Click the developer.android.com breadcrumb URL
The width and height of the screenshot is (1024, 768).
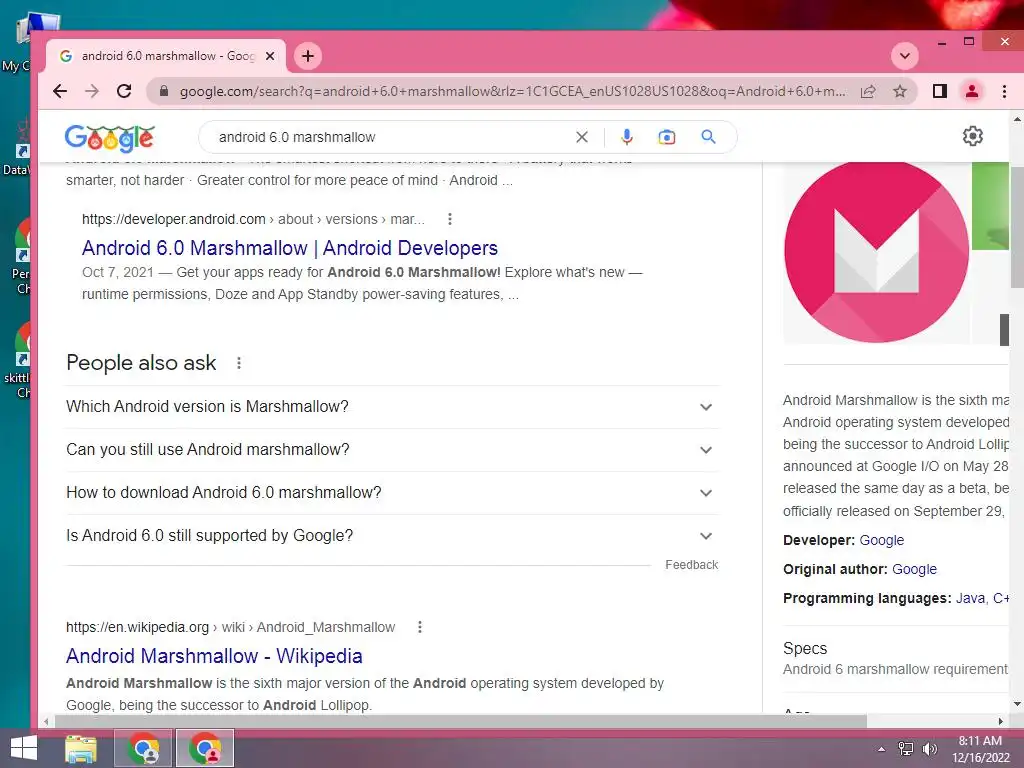[x=253, y=219]
